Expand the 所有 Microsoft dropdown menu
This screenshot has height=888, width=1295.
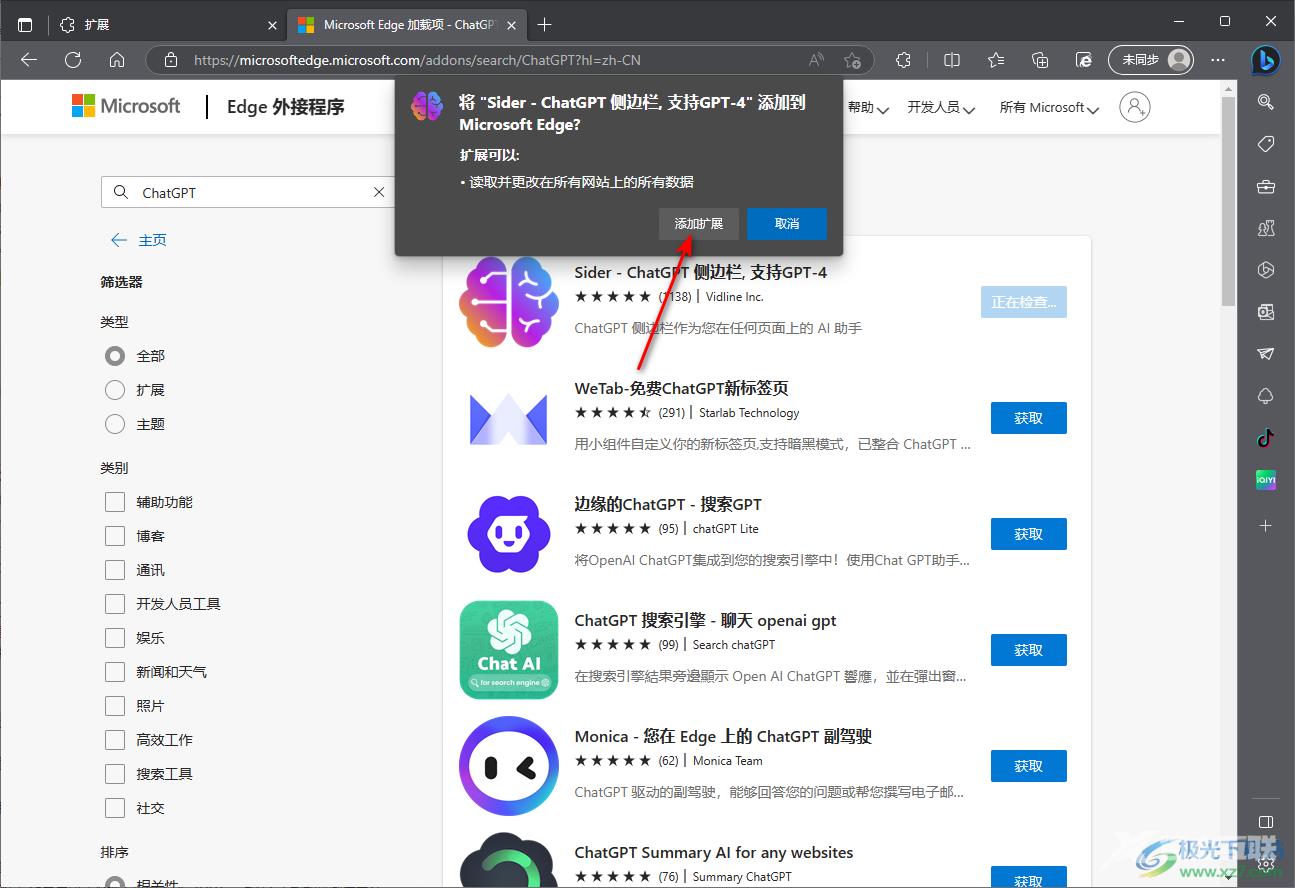pyautogui.click(x=1049, y=107)
